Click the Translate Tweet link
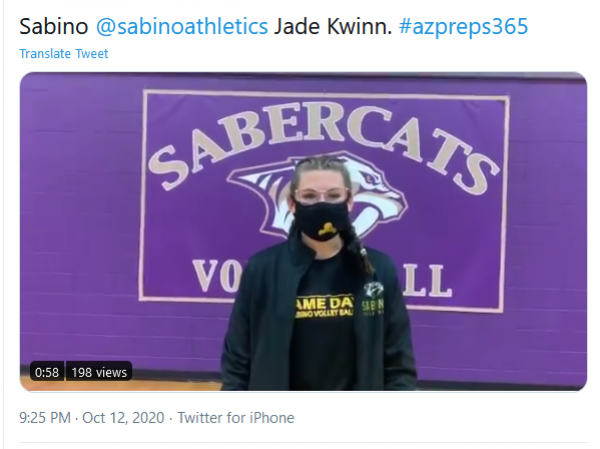This screenshot has width=600, height=449. 64,54
